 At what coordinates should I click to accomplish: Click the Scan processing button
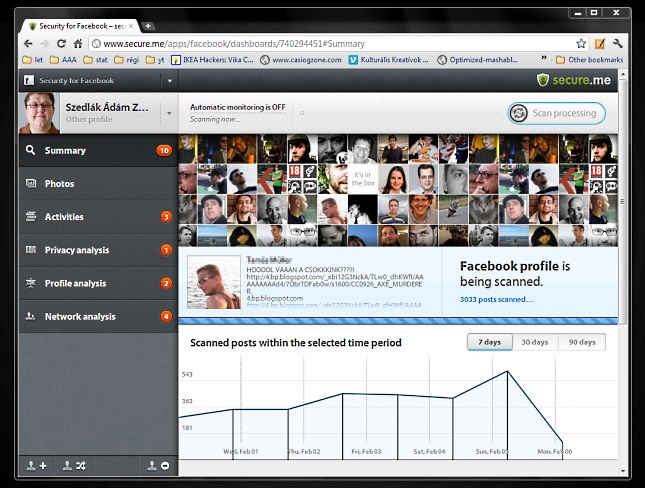tap(556, 113)
